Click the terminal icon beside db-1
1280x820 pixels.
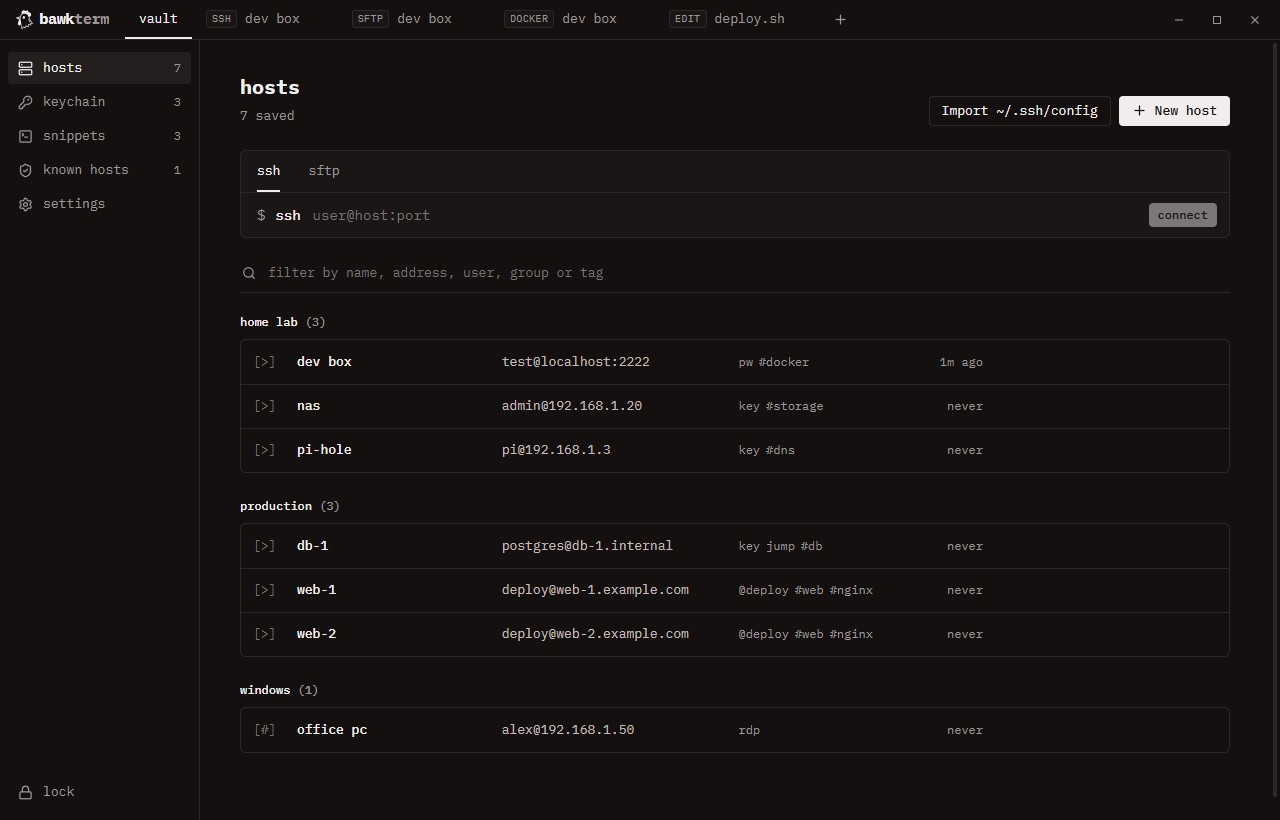pyautogui.click(x=264, y=546)
